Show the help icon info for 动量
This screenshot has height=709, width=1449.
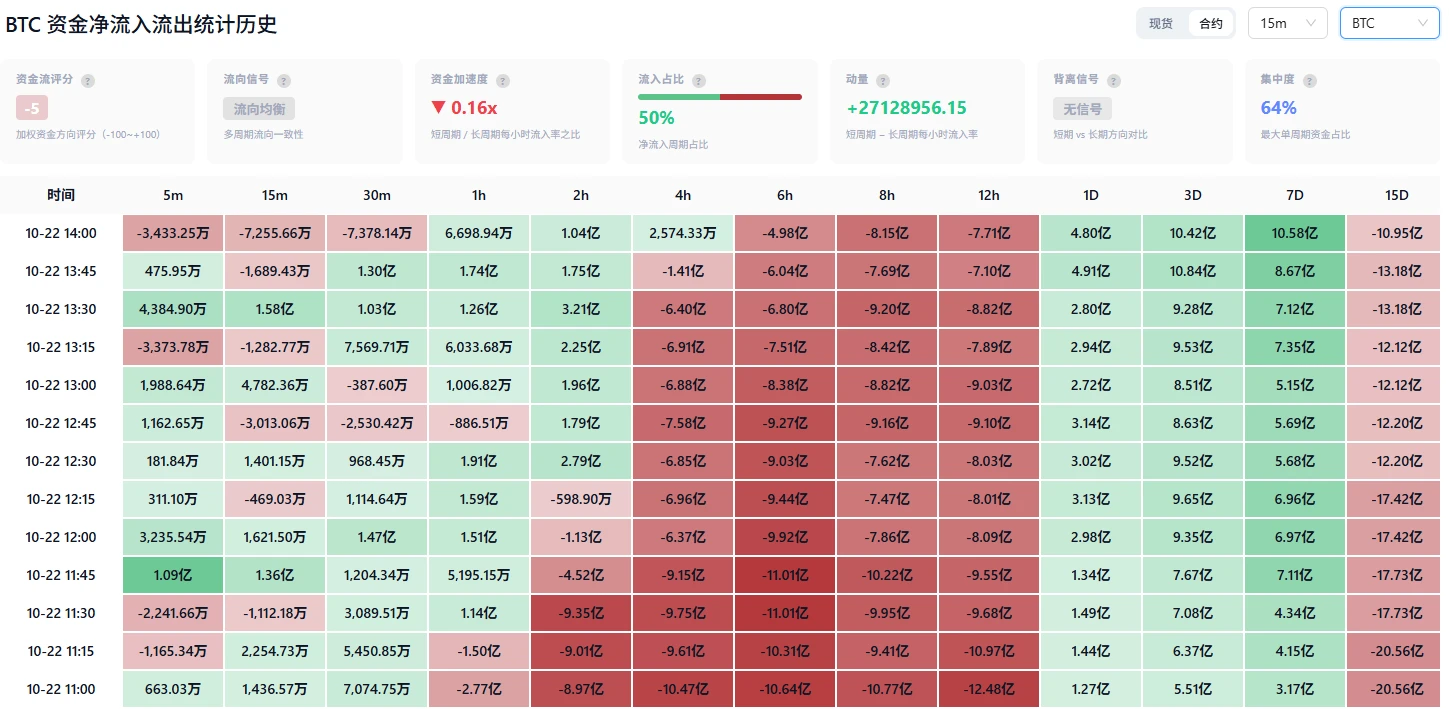pyautogui.click(x=884, y=80)
